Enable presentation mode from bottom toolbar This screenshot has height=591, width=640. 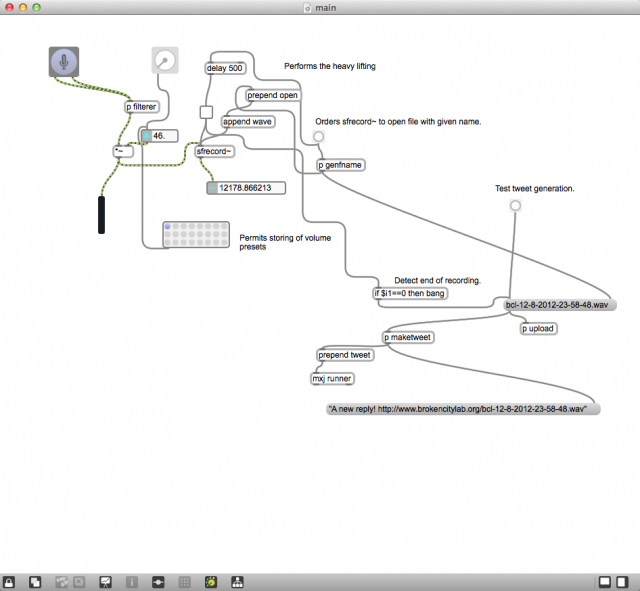105,581
